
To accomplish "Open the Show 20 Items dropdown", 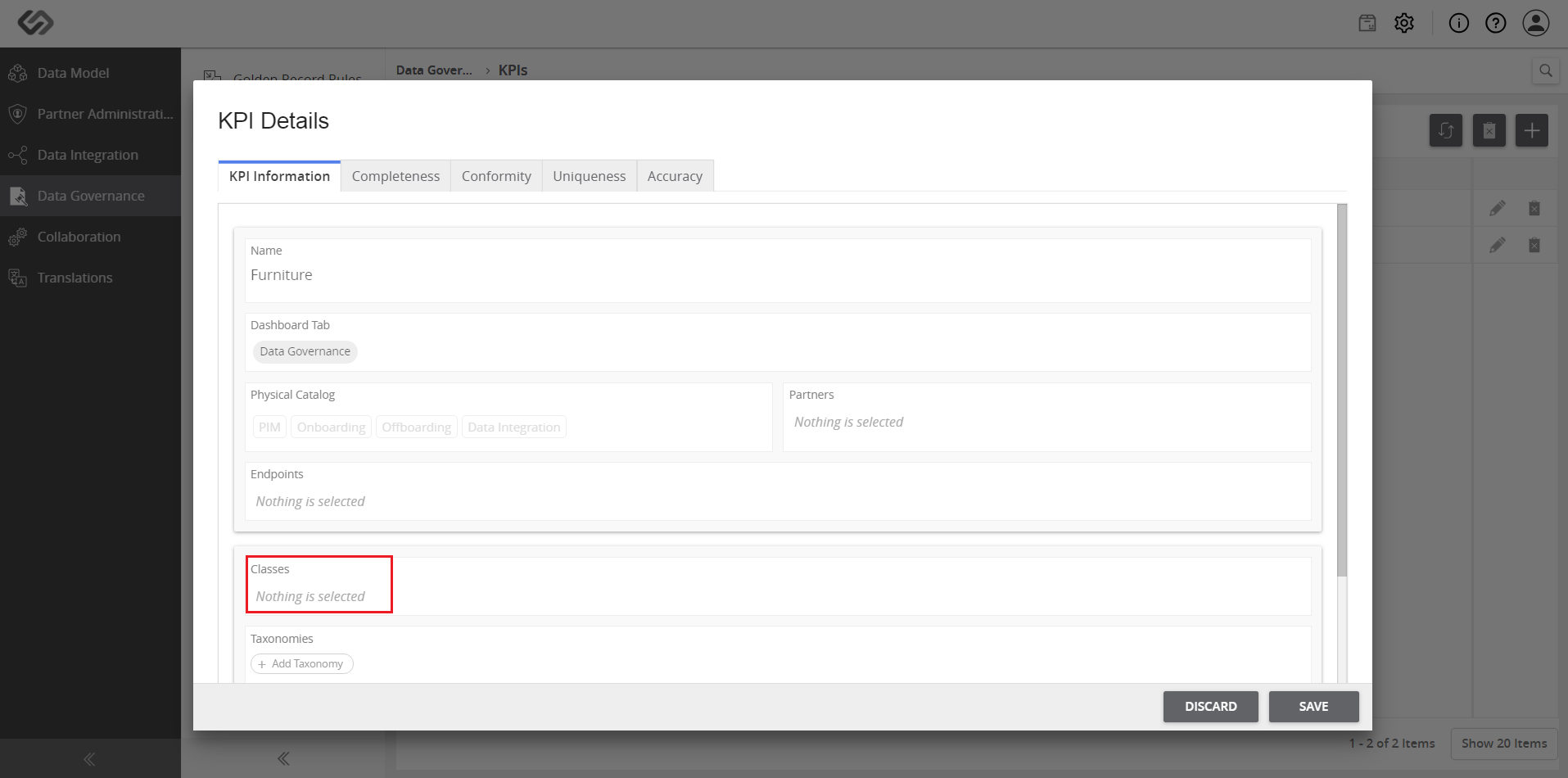I will (1503, 743).
